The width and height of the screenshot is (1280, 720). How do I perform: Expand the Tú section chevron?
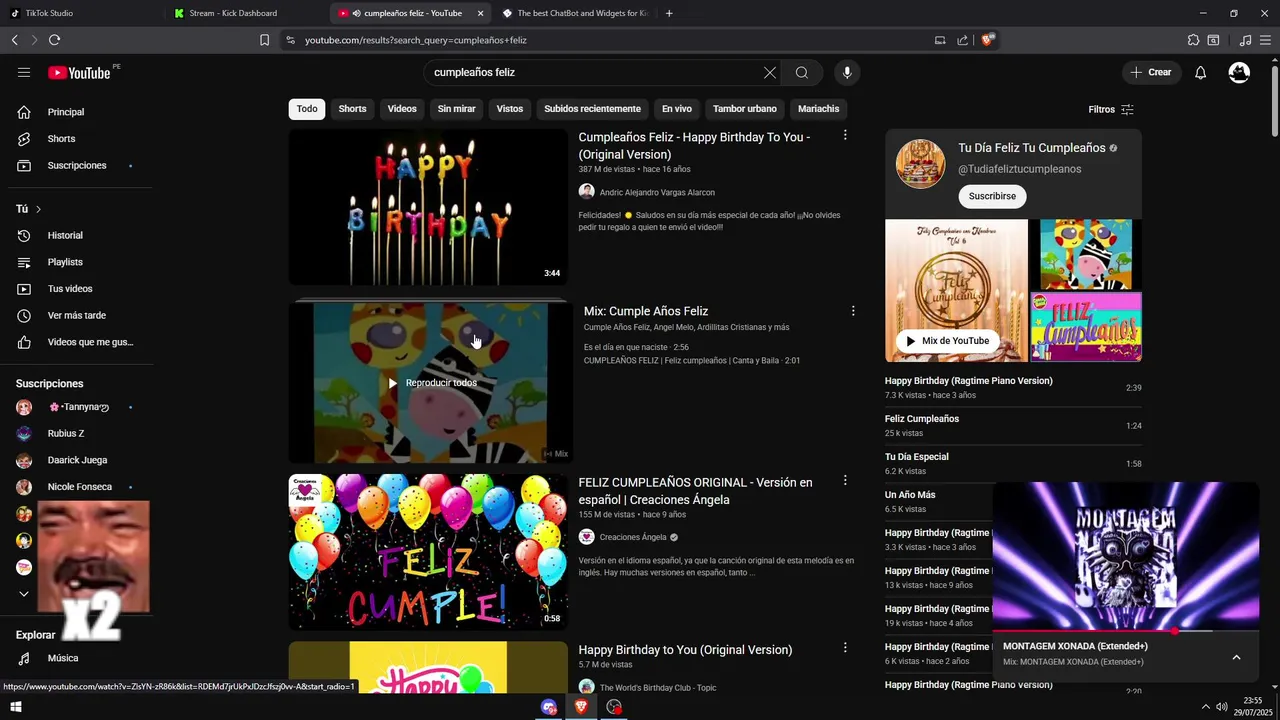tap(38, 209)
